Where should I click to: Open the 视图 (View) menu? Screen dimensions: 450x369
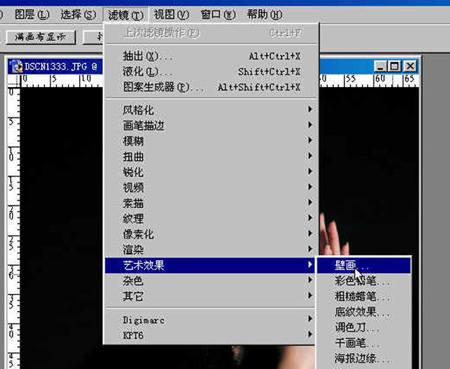coord(171,14)
